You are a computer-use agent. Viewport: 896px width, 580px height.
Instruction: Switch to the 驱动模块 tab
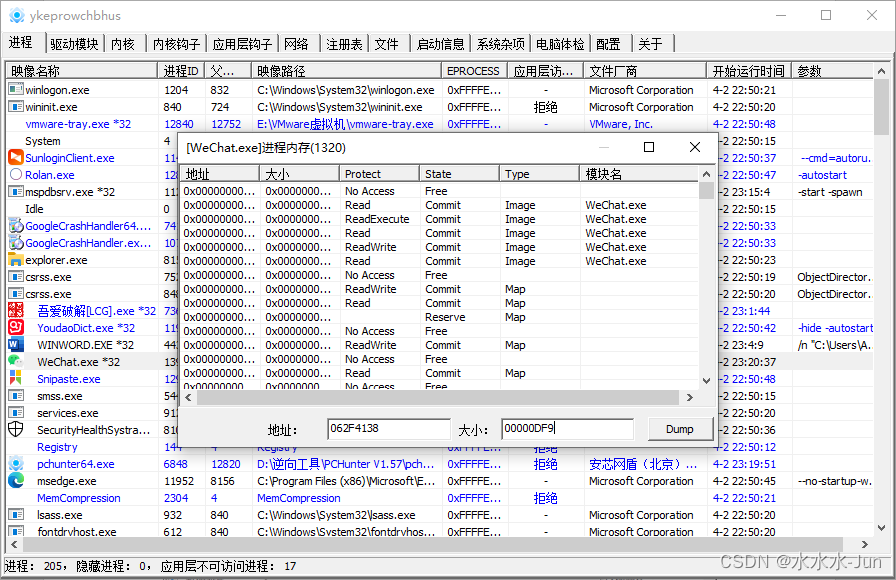point(74,43)
